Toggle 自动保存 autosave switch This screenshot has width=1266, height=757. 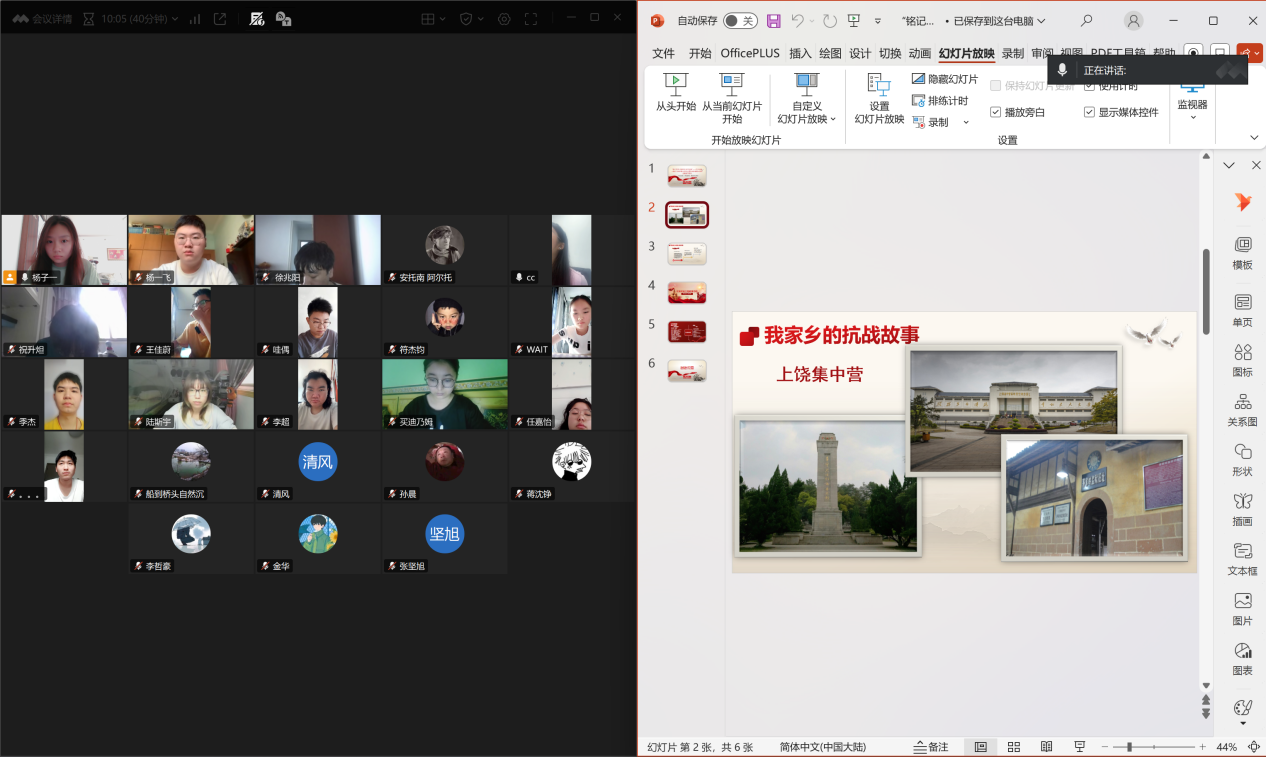click(740, 21)
